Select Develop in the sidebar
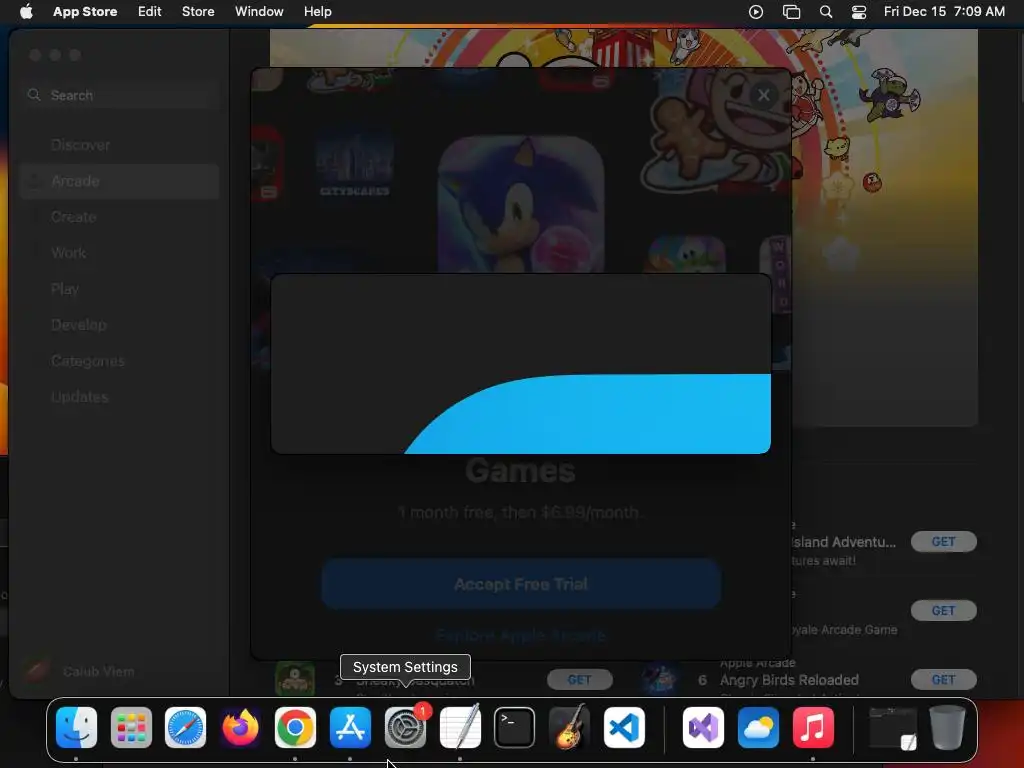 click(119, 325)
